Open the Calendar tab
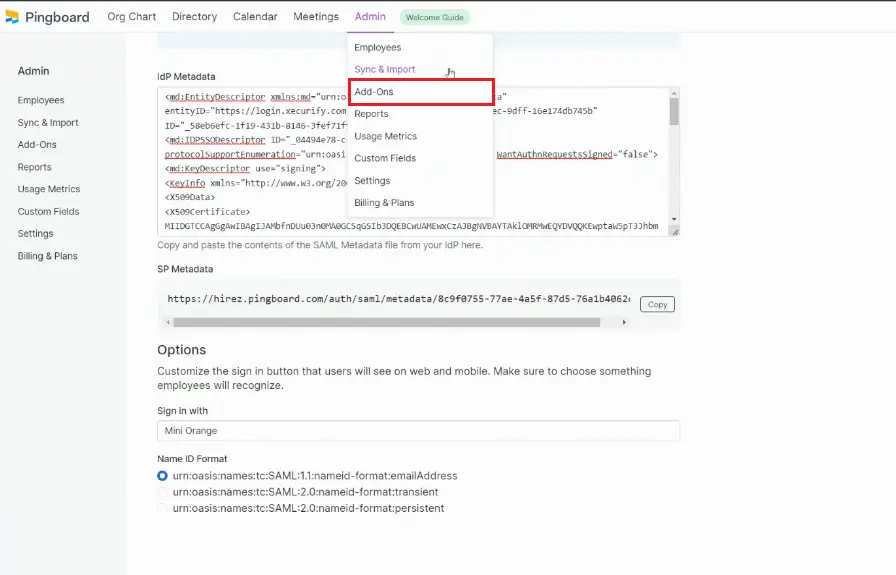 [x=255, y=17]
